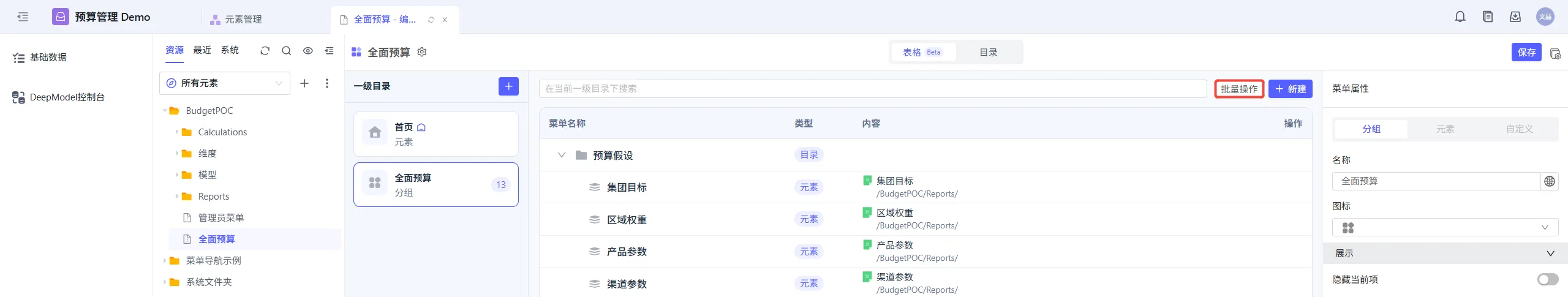
Task: Select the 全面预算 分组 card
Action: click(436, 184)
